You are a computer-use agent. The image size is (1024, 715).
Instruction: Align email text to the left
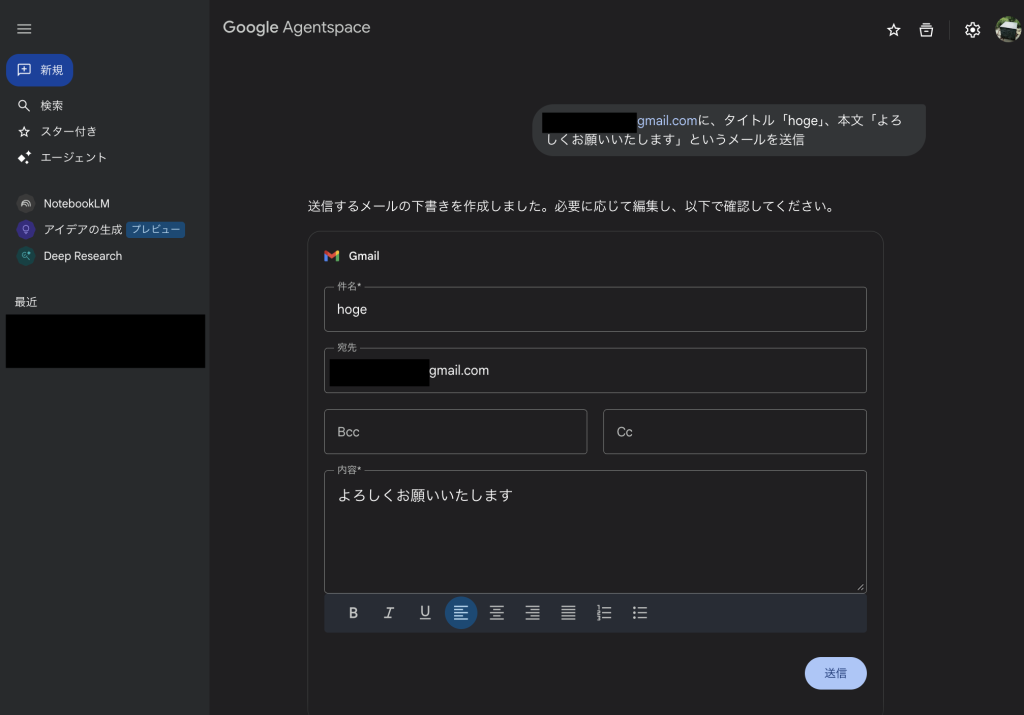(x=461, y=613)
